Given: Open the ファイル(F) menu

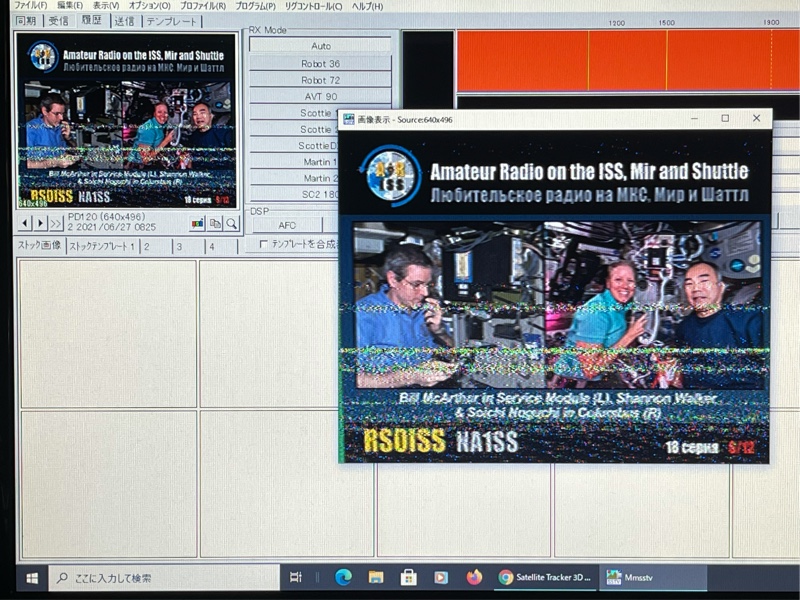Looking at the screenshot, I should click(31, 6).
